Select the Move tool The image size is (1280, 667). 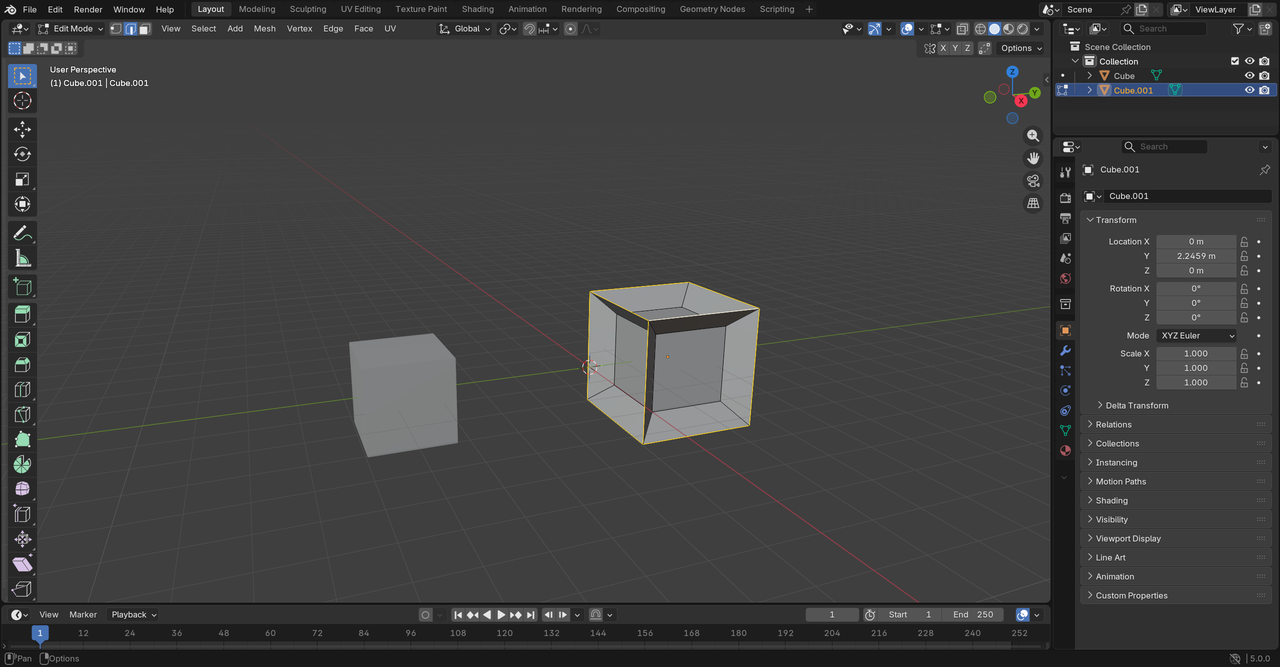[22, 129]
